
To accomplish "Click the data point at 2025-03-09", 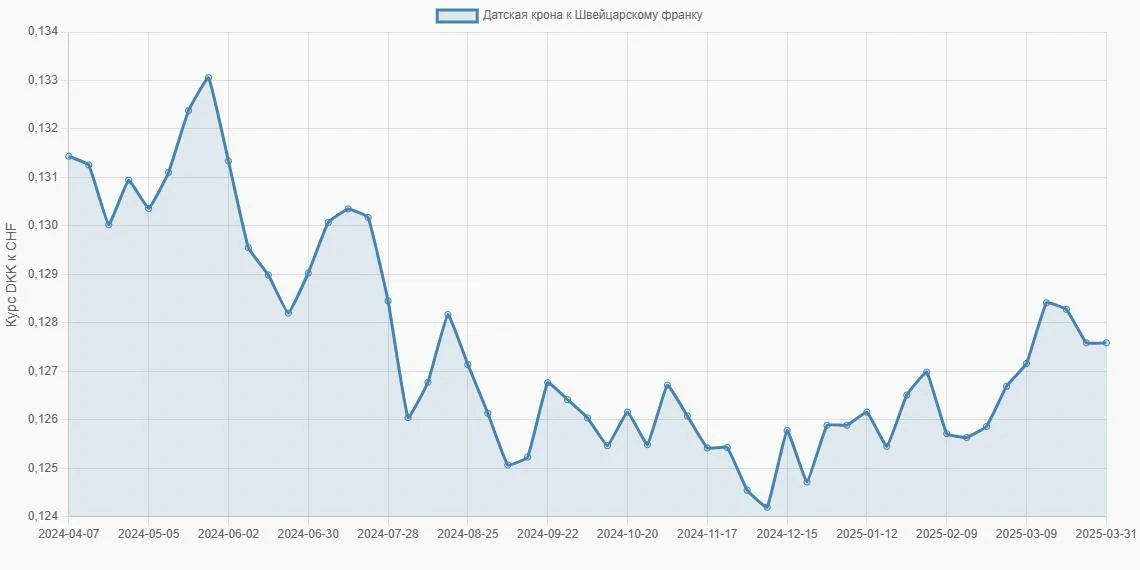I will (x=1026, y=363).
